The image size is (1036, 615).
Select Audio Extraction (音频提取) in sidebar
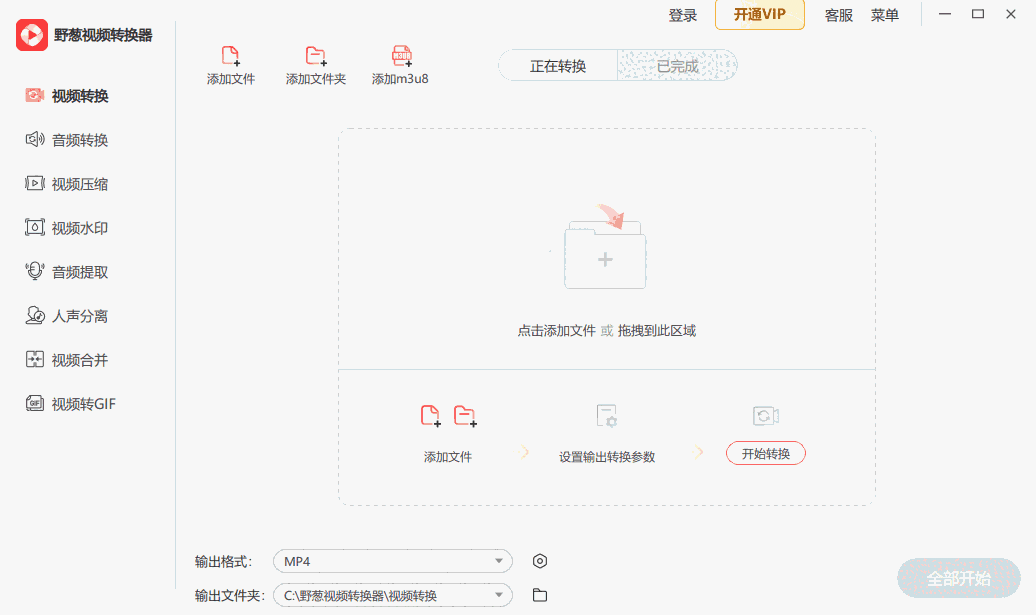point(80,272)
